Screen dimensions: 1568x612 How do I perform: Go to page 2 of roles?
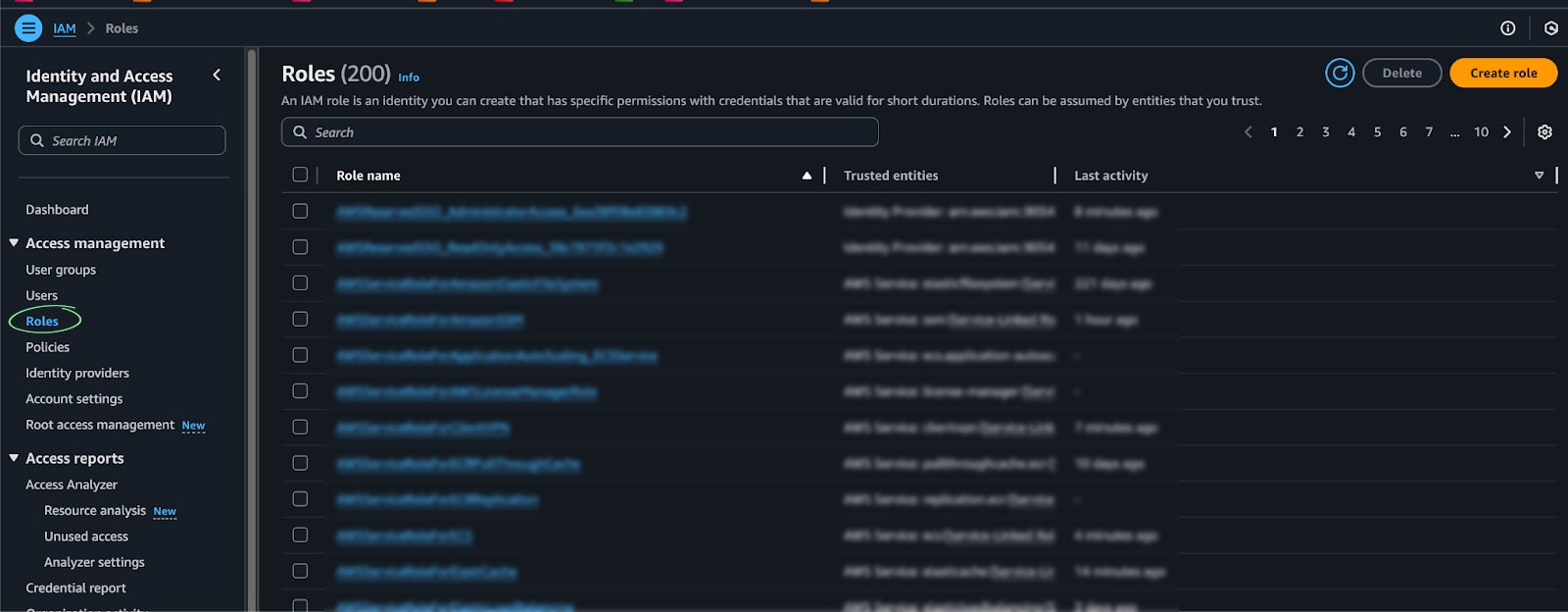(x=1299, y=132)
